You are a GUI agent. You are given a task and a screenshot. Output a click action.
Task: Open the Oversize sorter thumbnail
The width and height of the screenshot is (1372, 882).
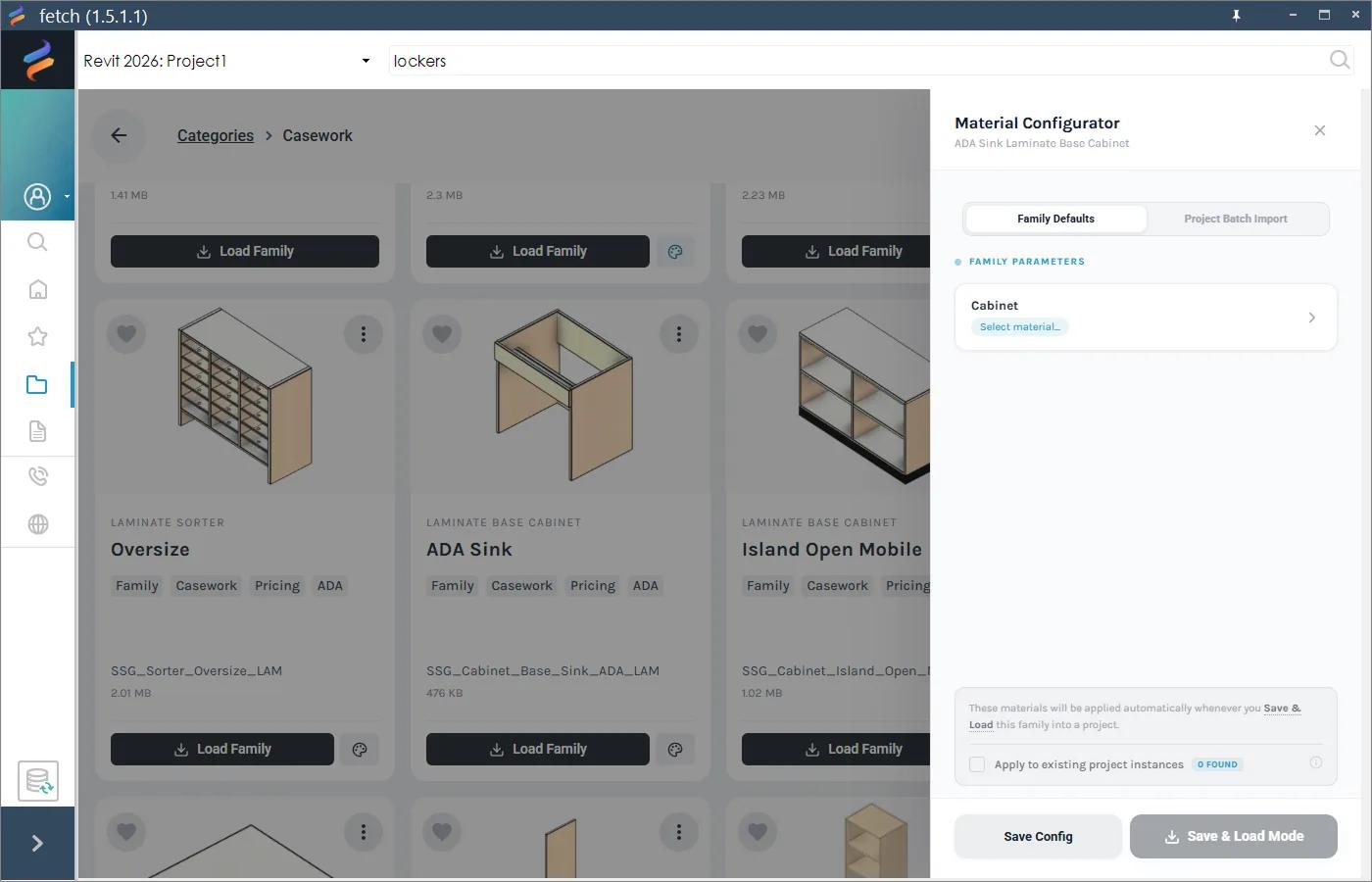point(245,397)
